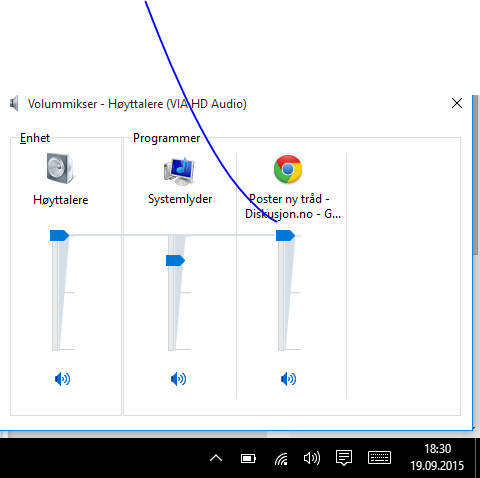Open the touch keyboard tray icon
Image resolution: width=480 pixels, height=478 pixels.
(x=379, y=458)
